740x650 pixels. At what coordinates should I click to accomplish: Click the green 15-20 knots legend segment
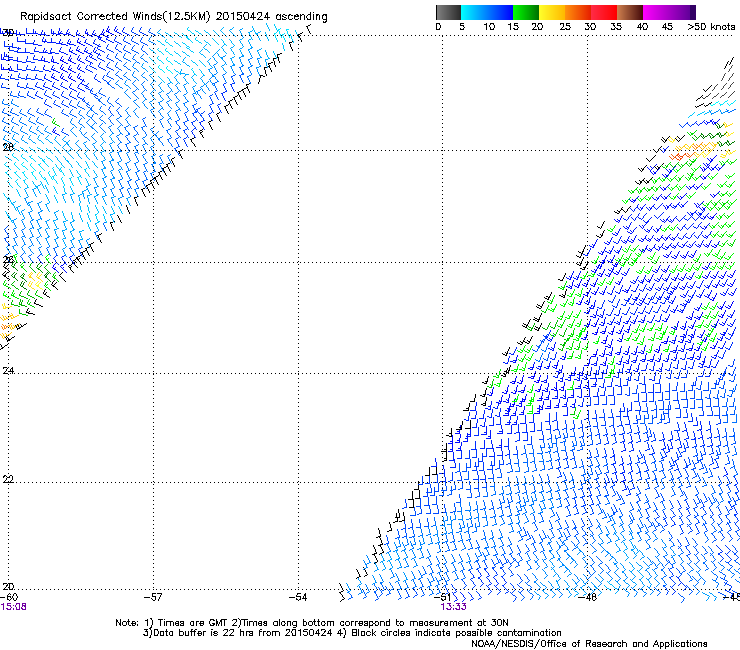point(526,12)
